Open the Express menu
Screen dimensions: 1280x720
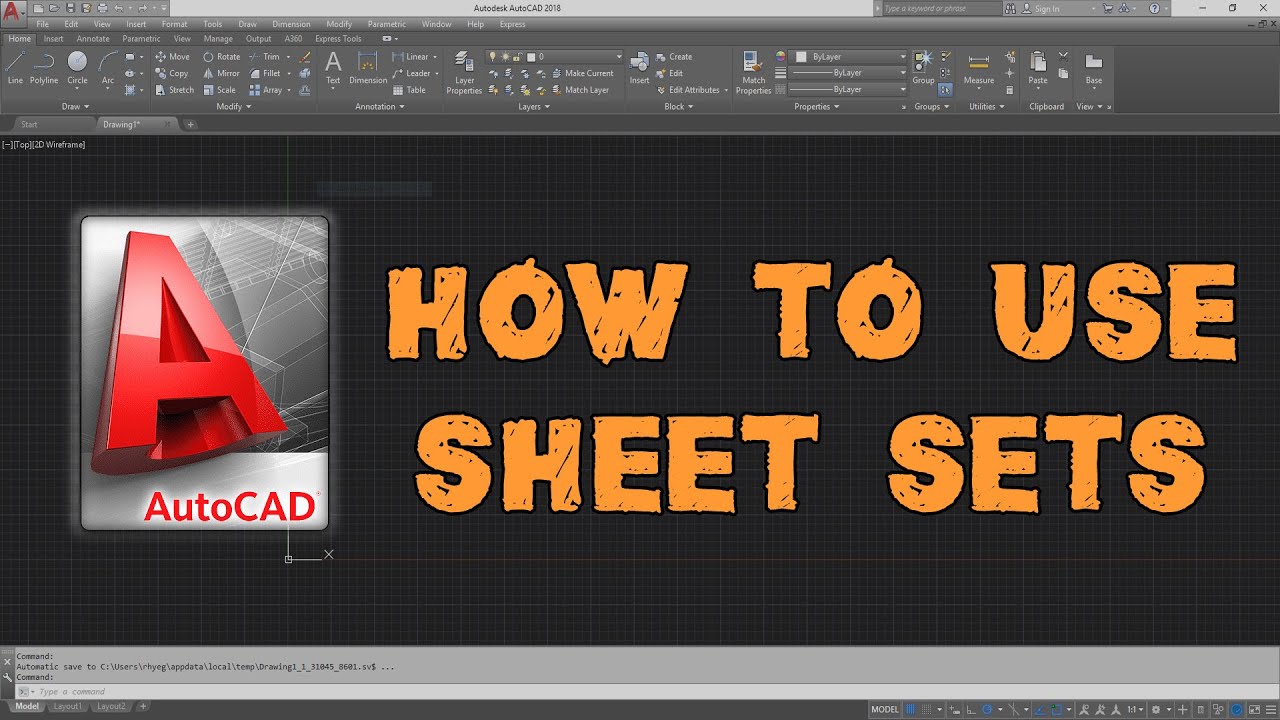click(512, 24)
